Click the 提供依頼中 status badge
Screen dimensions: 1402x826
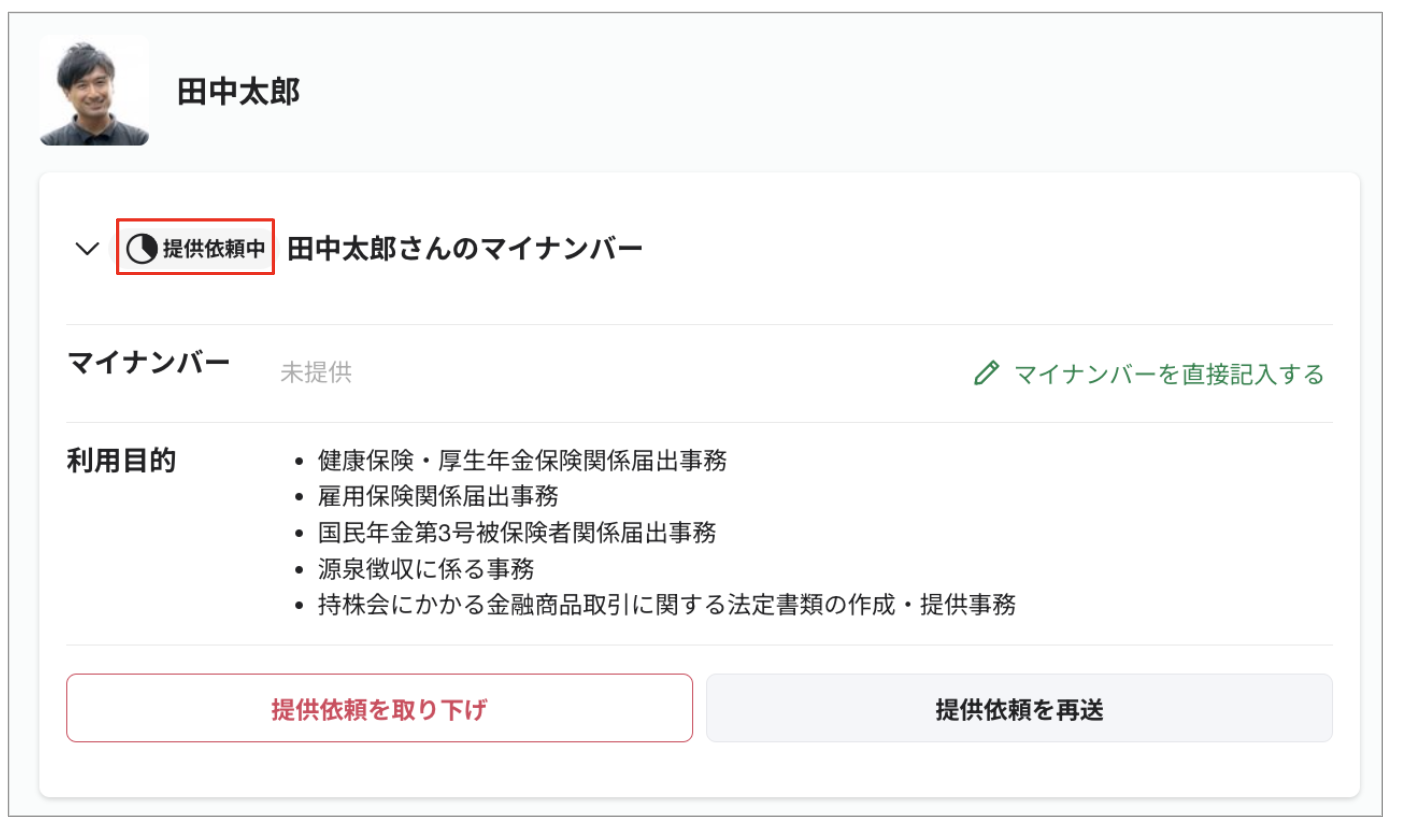click(x=196, y=248)
